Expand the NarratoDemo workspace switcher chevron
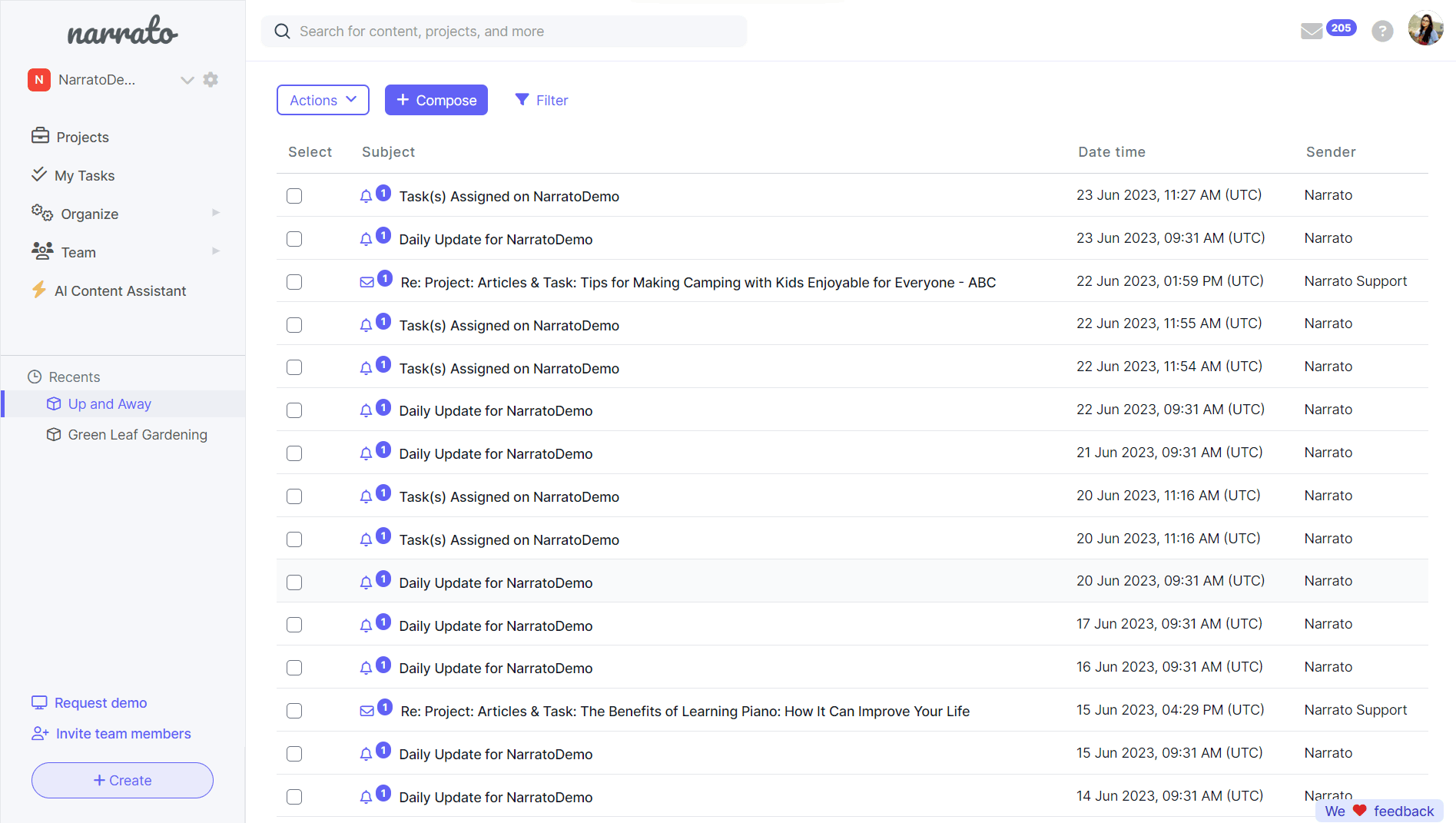Image resolution: width=1456 pixels, height=823 pixels. click(x=187, y=80)
